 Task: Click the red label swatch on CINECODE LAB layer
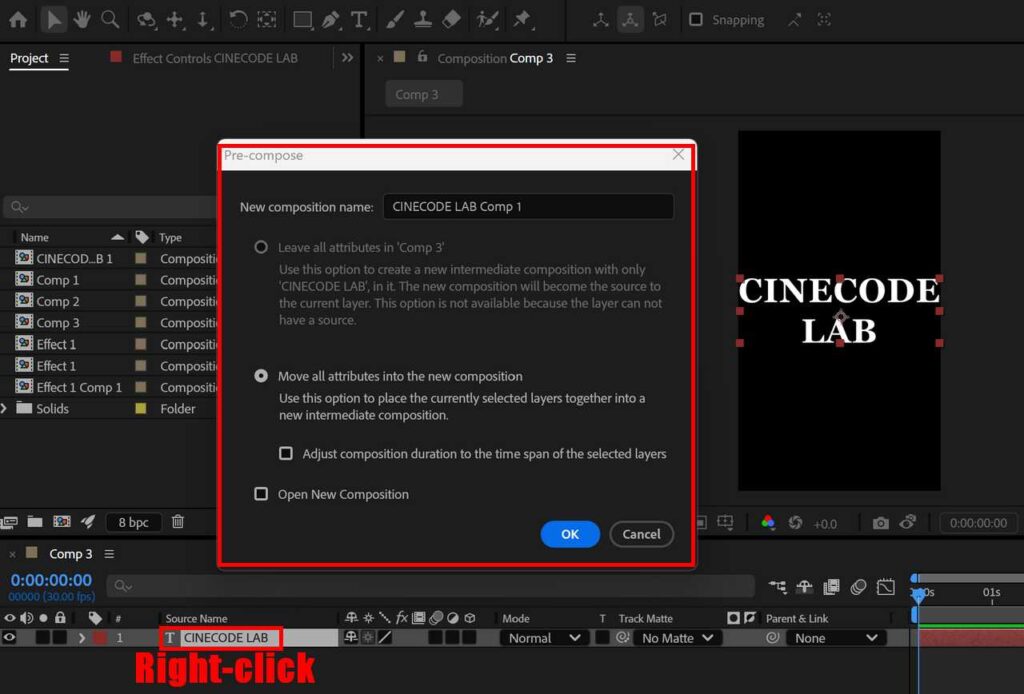pyautogui.click(x=99, y=638)
